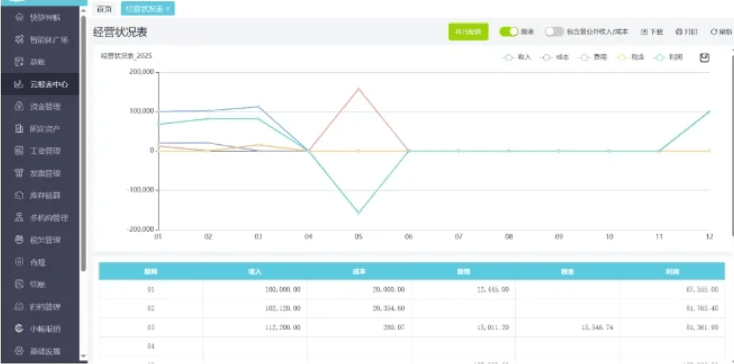Toggle 收入 series in chart legend

(517, 58)
